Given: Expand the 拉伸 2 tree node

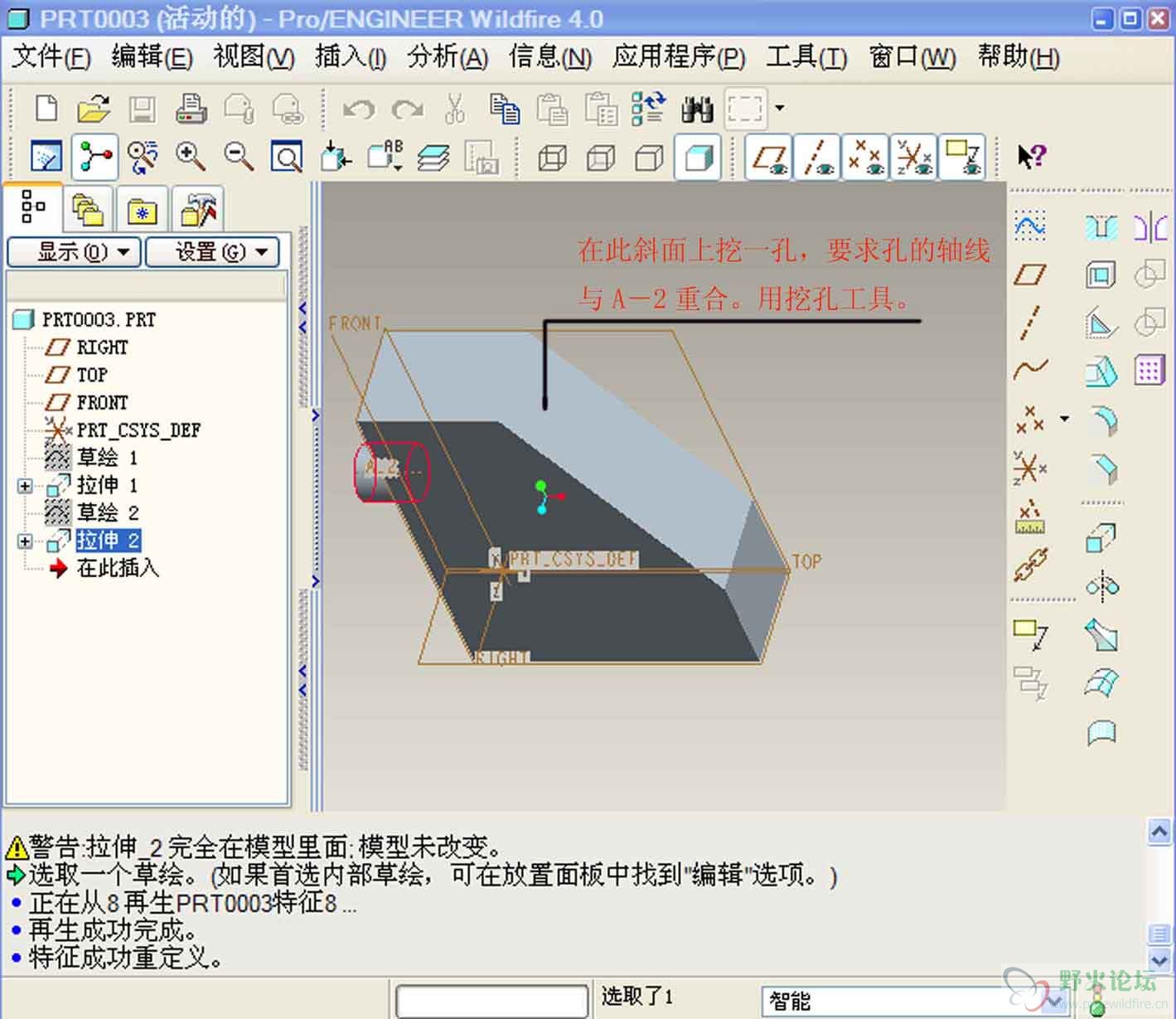Looking at the screenshot, I should point(25,541).
